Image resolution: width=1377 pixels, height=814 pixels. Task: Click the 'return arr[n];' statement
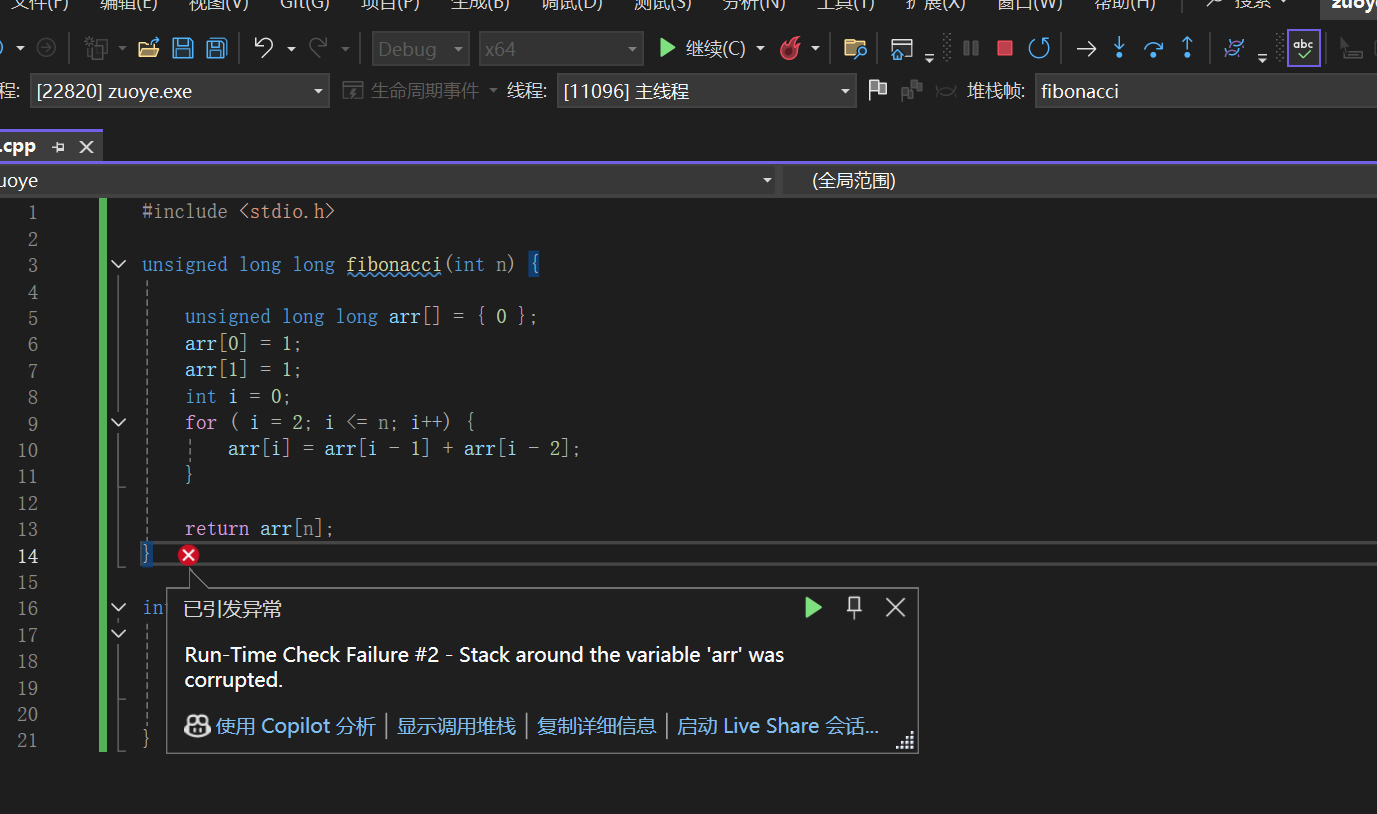point(259,529)
